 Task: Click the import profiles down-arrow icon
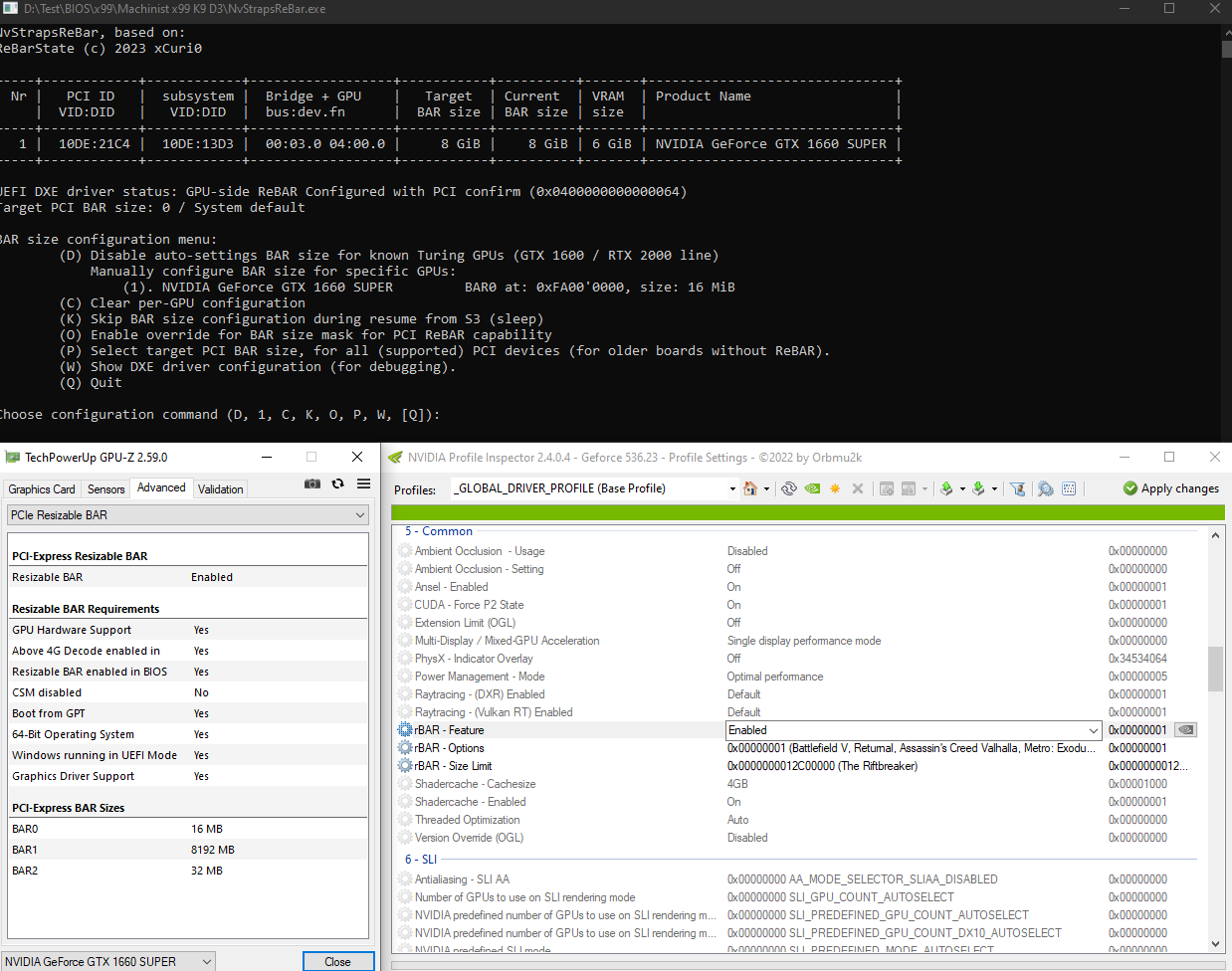tap(979, 488)
